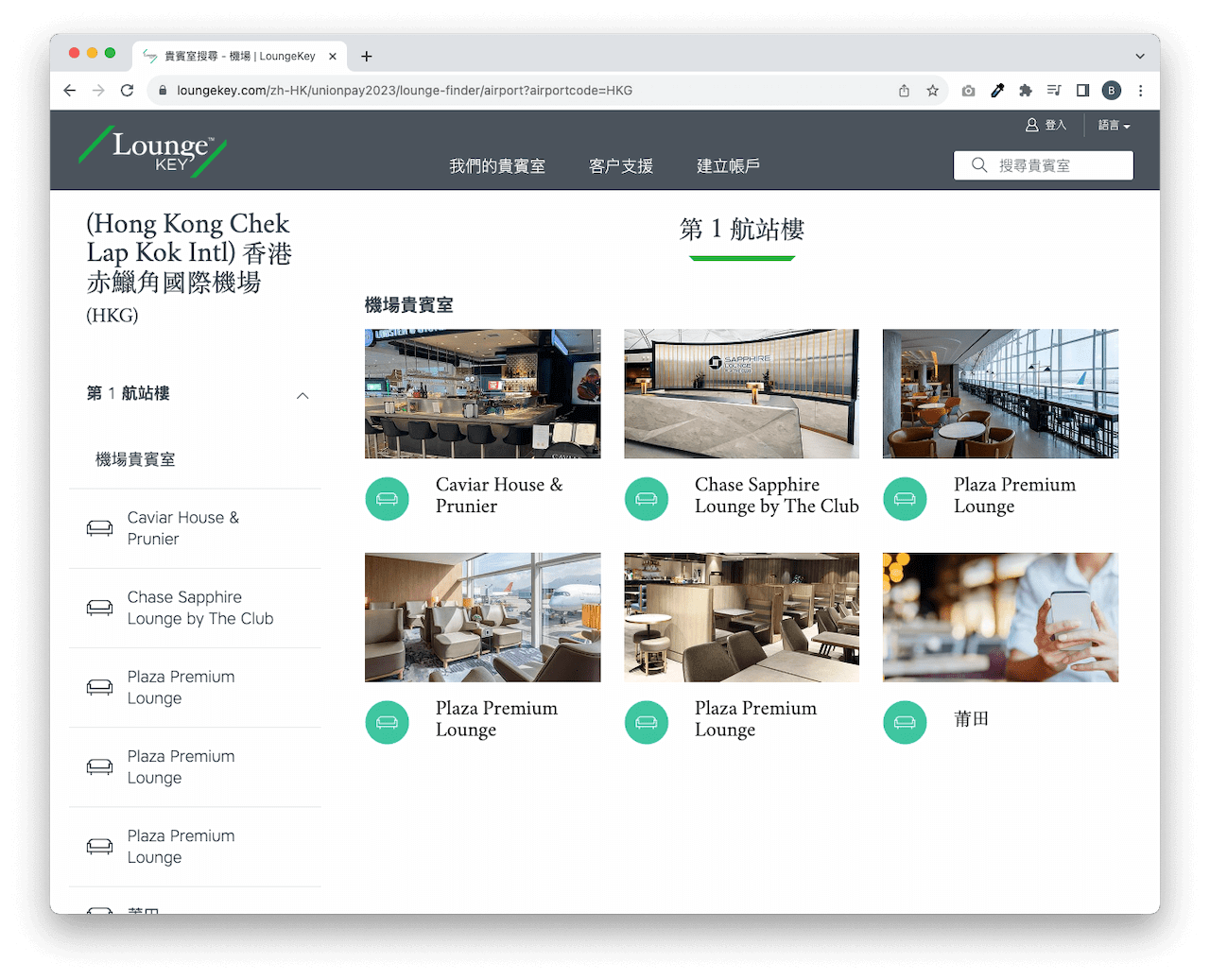1210x980 pixels.
Task: Click the user login icon
Action: 1032,125
